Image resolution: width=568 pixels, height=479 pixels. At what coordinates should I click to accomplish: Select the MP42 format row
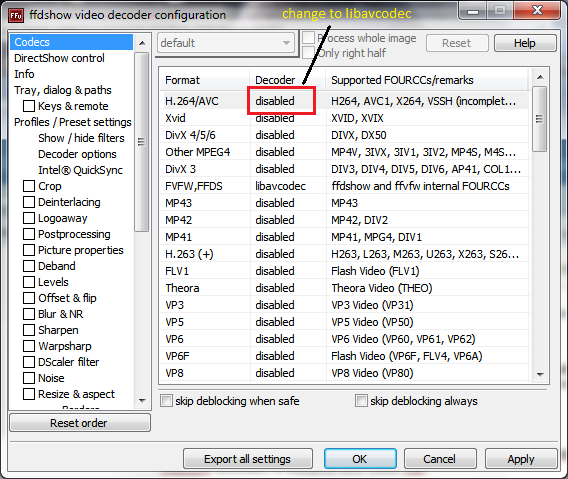344,220
